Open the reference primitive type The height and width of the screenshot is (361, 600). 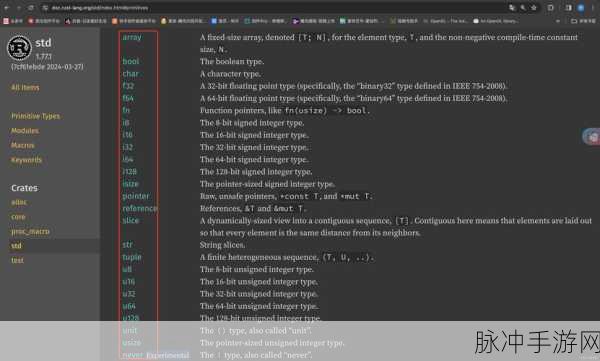tap(140, 208)
